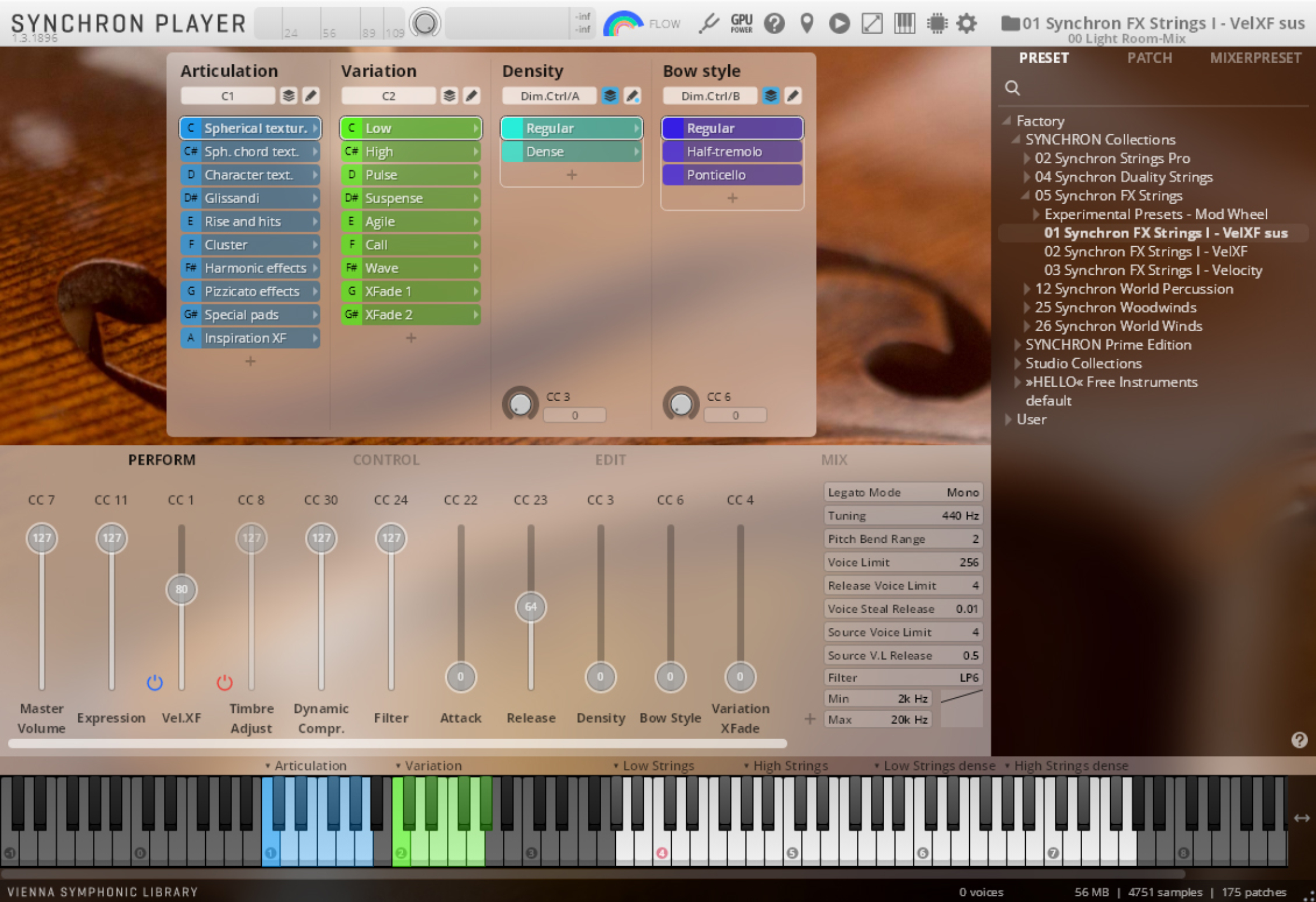Image resolution: width=1316 pixels, height=902 pixels.
Task: Collapse the 05 Synchron FX Strings folder
Action: pyautogui.click(x=1026, y=195)
